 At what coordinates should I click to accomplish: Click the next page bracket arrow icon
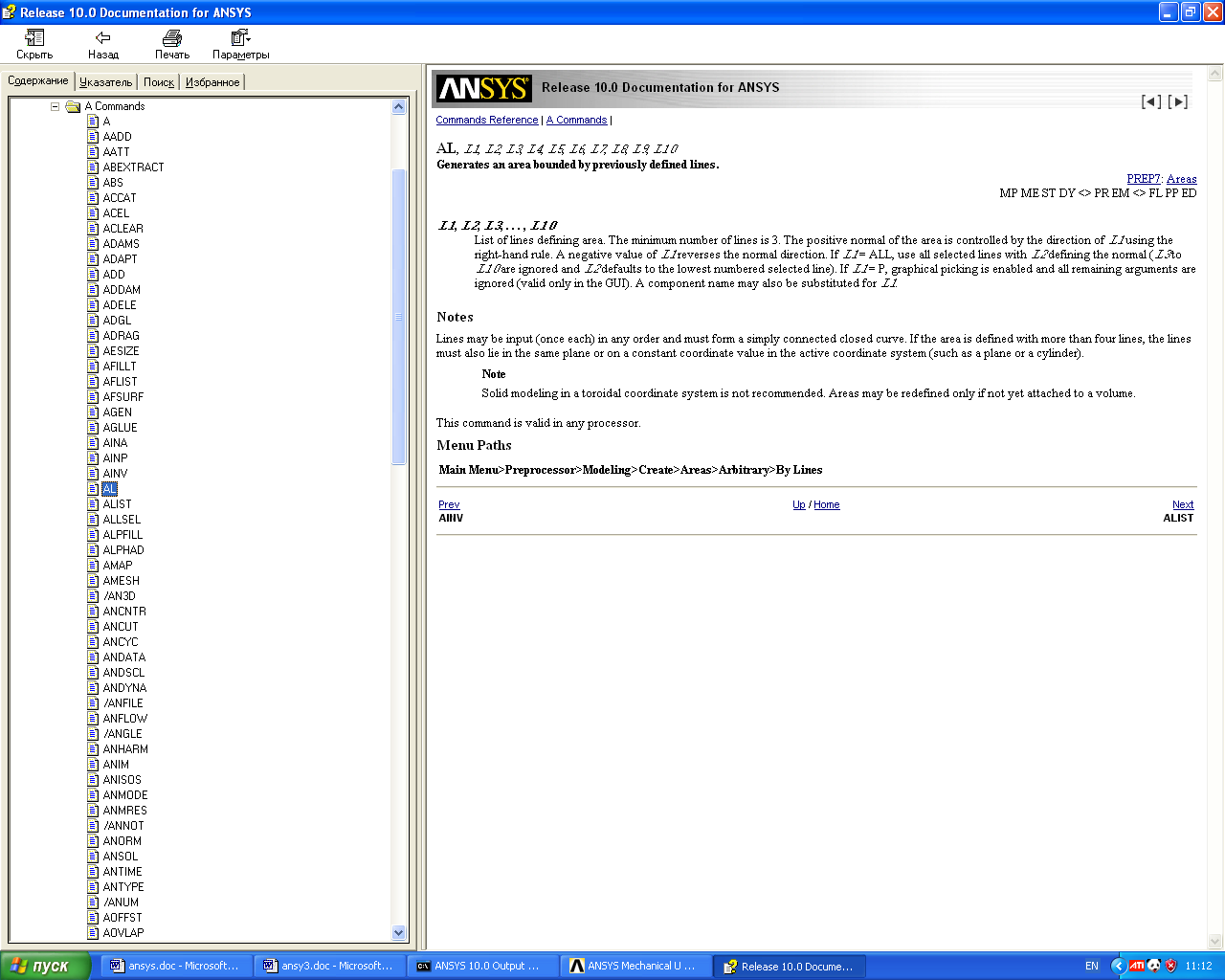(x=1178, y=101)
